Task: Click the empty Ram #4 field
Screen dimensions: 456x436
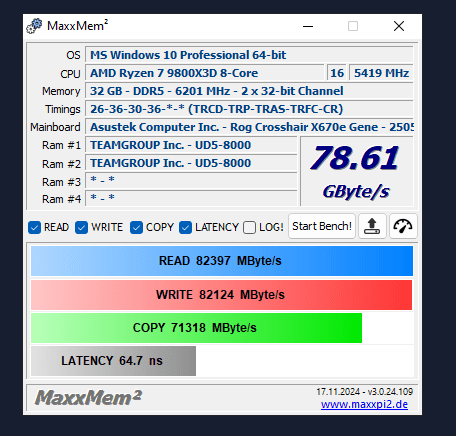Action: [x=191, y=198]
